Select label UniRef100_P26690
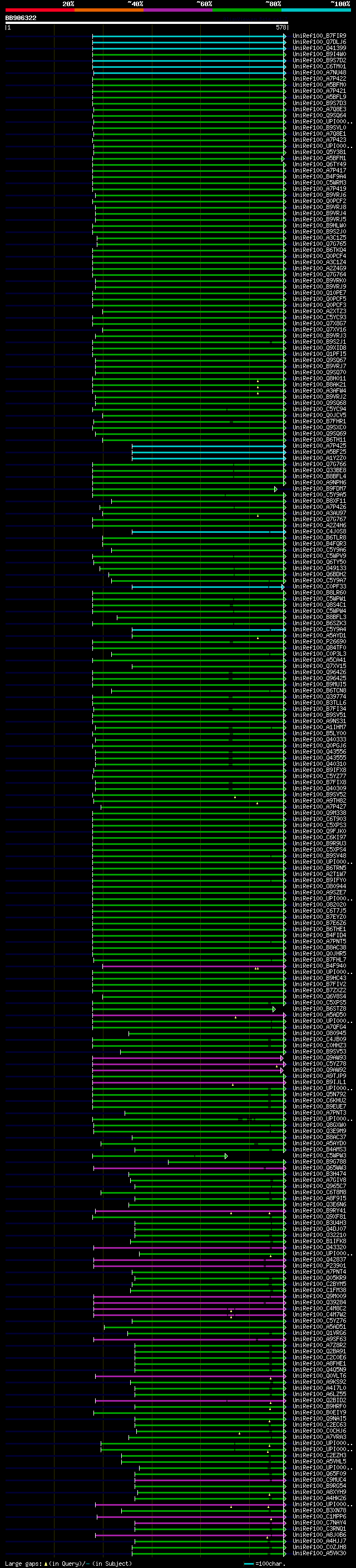 319,641
